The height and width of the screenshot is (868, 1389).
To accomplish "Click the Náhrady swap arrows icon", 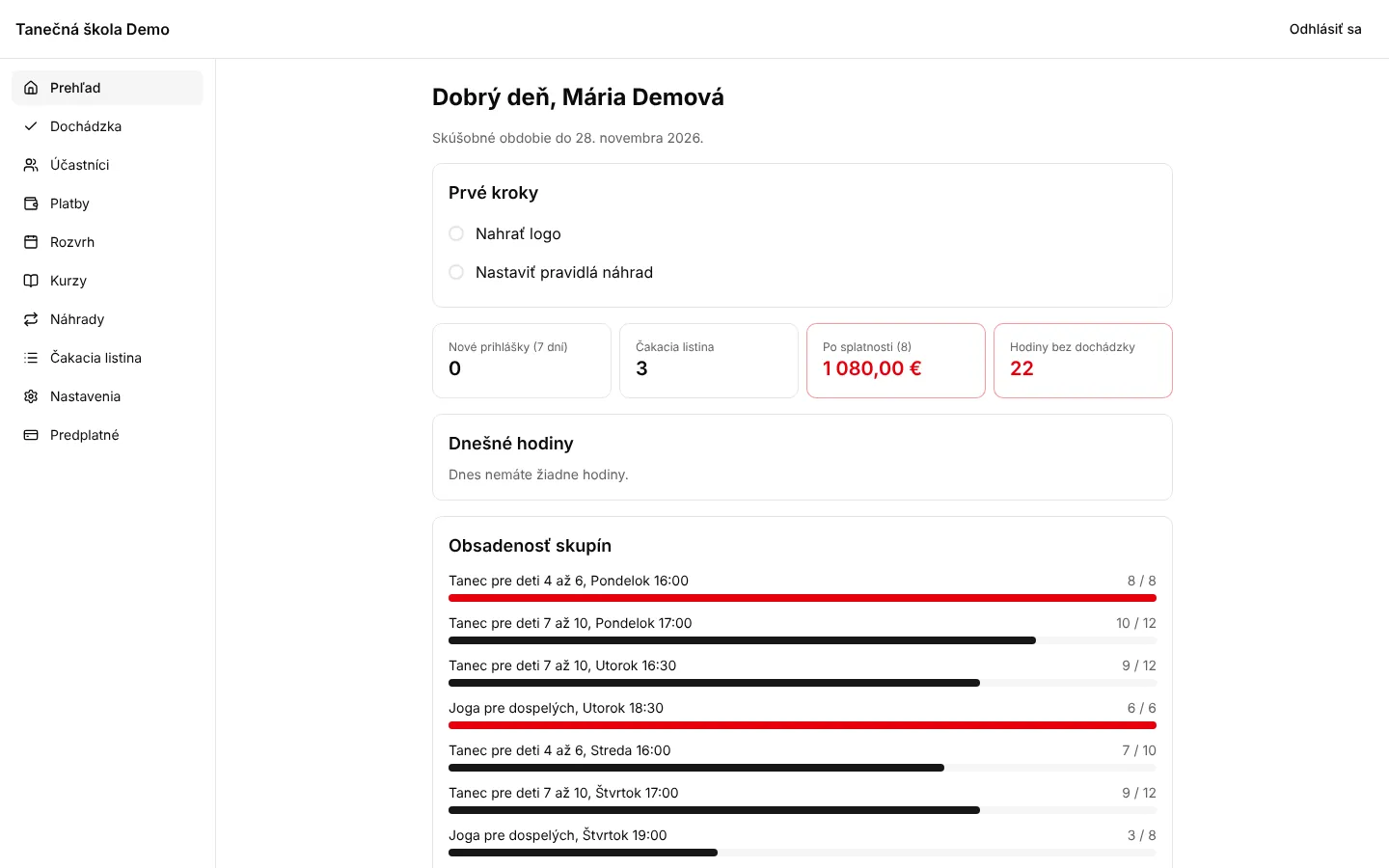I will [x=31, y=319].
